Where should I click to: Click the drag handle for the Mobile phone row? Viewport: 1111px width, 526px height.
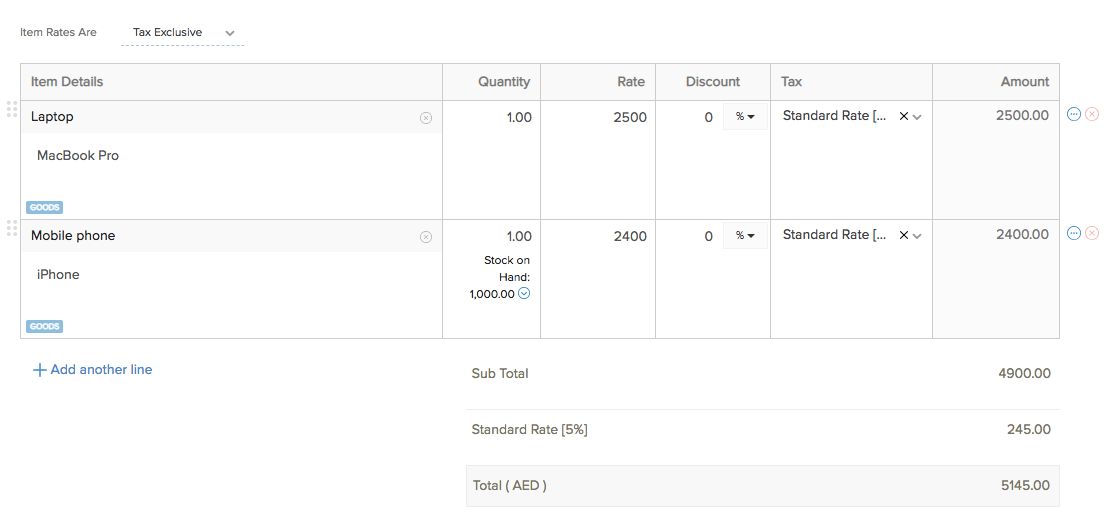(x=12, y=228)
